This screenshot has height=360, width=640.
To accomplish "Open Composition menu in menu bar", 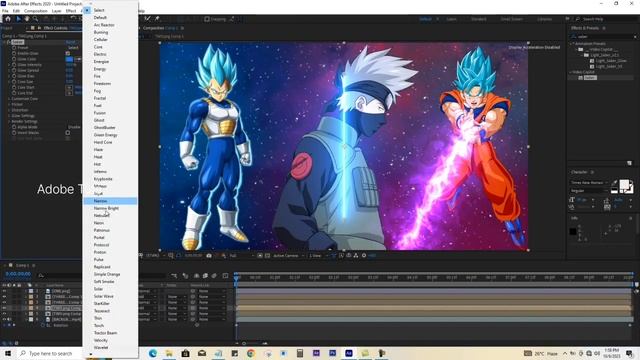I will 36,11.
